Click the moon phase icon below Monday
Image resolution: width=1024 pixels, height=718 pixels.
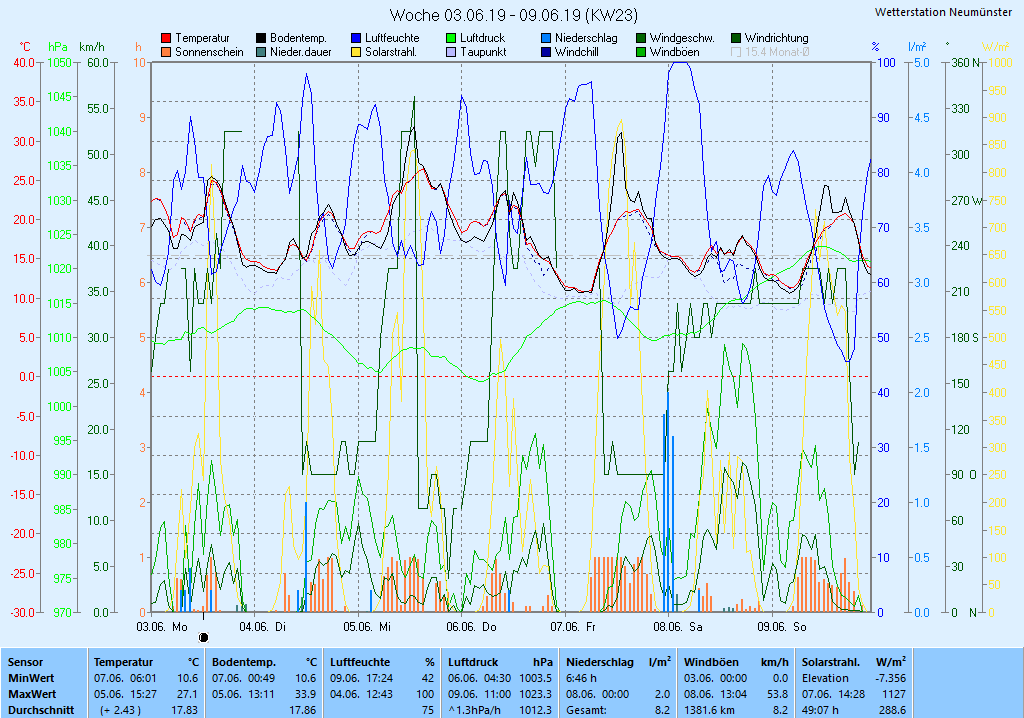pyautogui.click(x=204, y=637)
